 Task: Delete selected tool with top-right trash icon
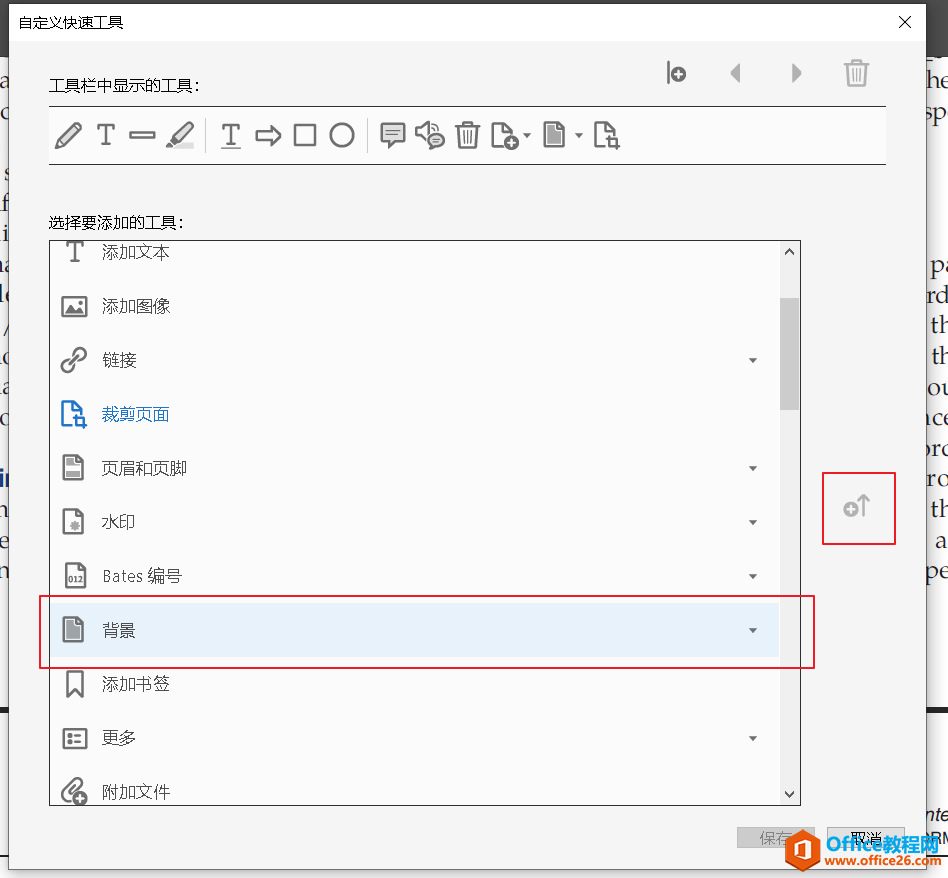[856, 73]
